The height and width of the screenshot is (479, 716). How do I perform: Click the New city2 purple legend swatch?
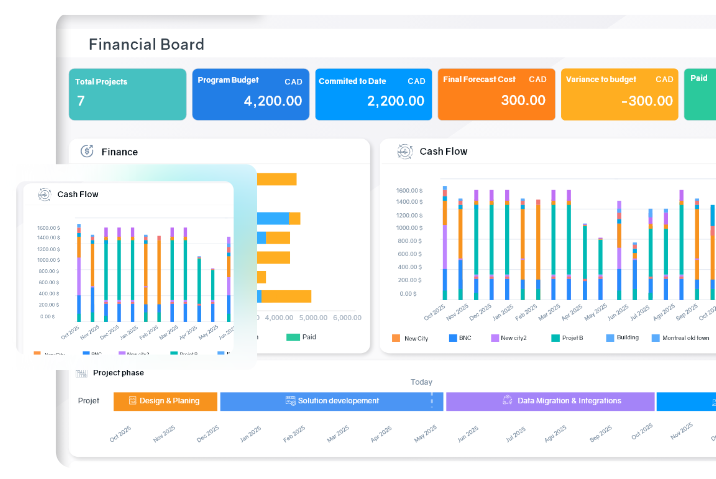tap(494, 338)
